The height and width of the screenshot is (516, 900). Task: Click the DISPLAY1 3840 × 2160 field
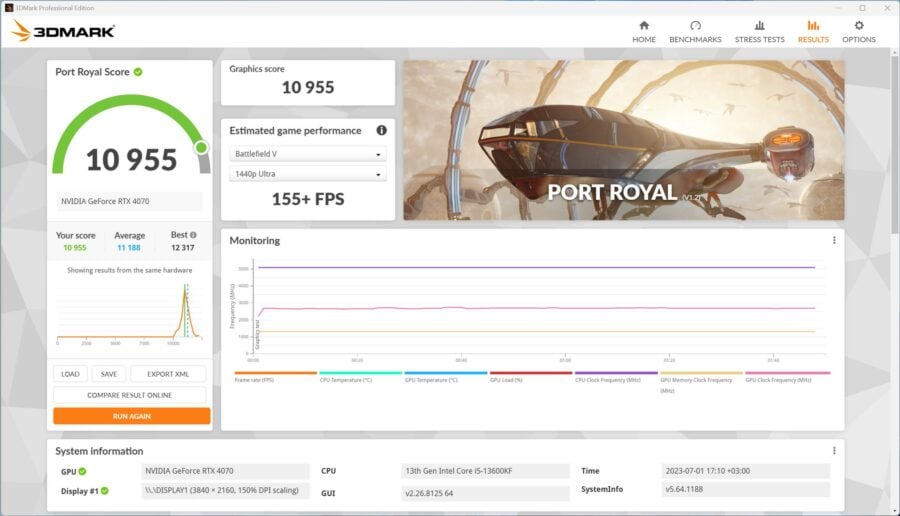[x=225, y=491]
